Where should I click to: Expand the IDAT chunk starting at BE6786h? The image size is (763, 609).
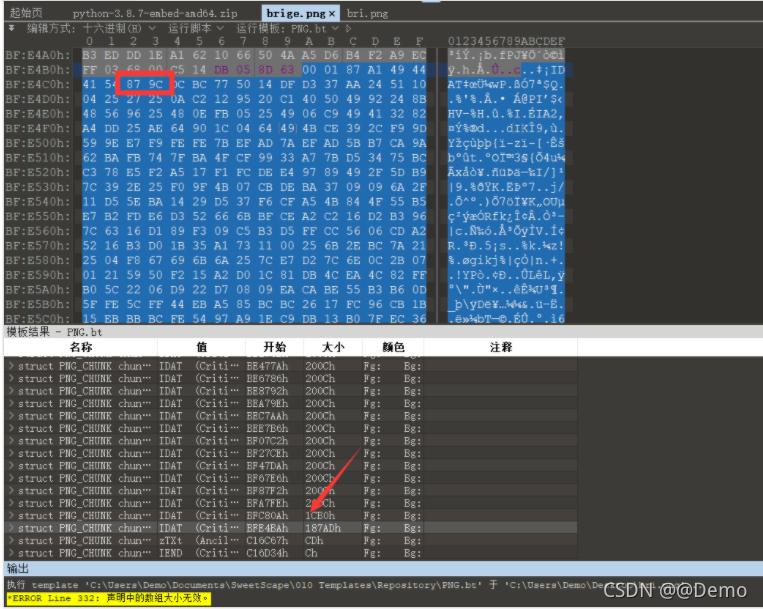click(11, 378)
